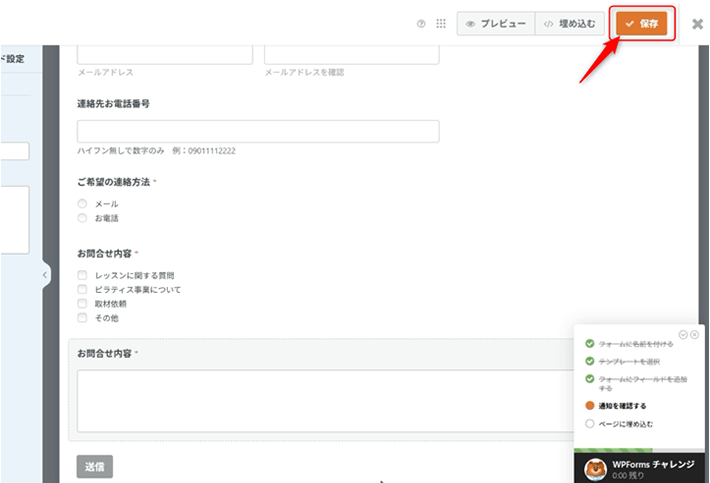Click the メールアドレスを確認 confirm field
This screenshot has height=483, width=710.
coord(352,54)
